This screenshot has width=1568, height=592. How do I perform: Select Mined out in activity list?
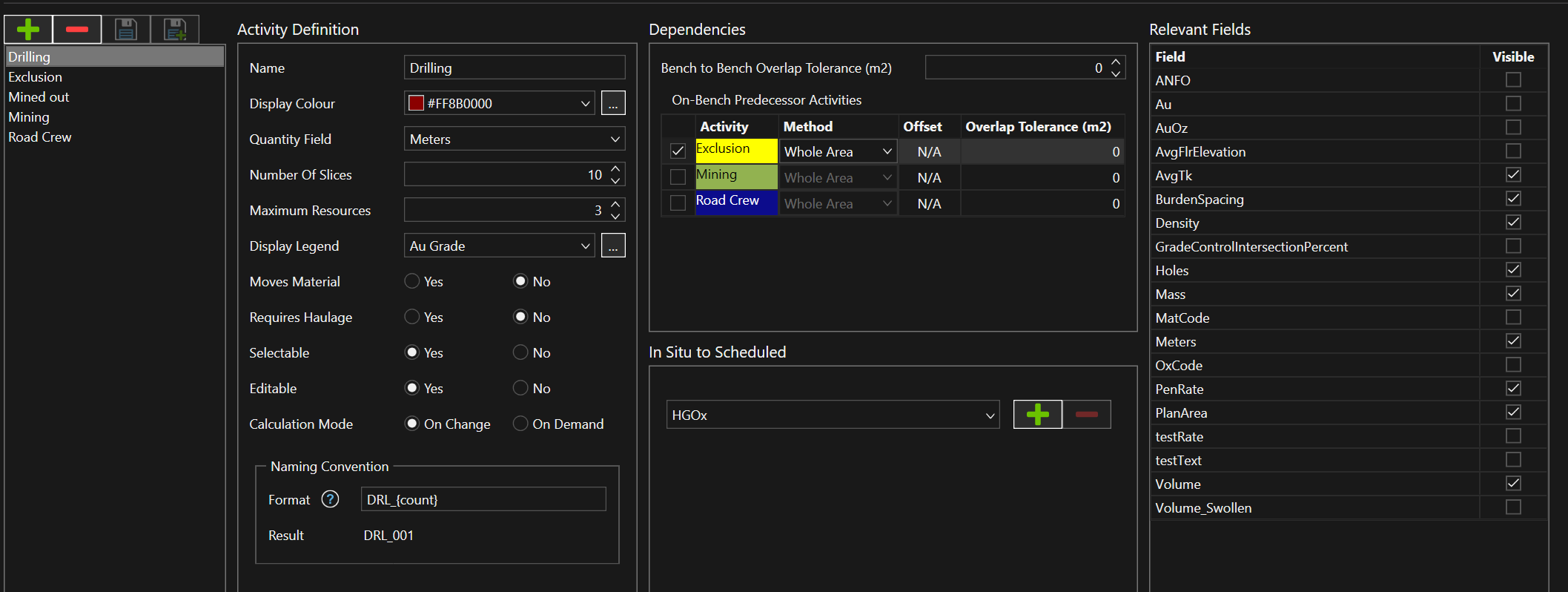39,97
